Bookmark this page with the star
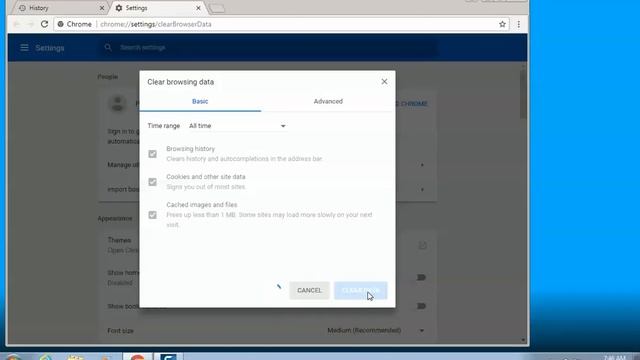This screenshot has height=360, width=640. coord(502,24)
